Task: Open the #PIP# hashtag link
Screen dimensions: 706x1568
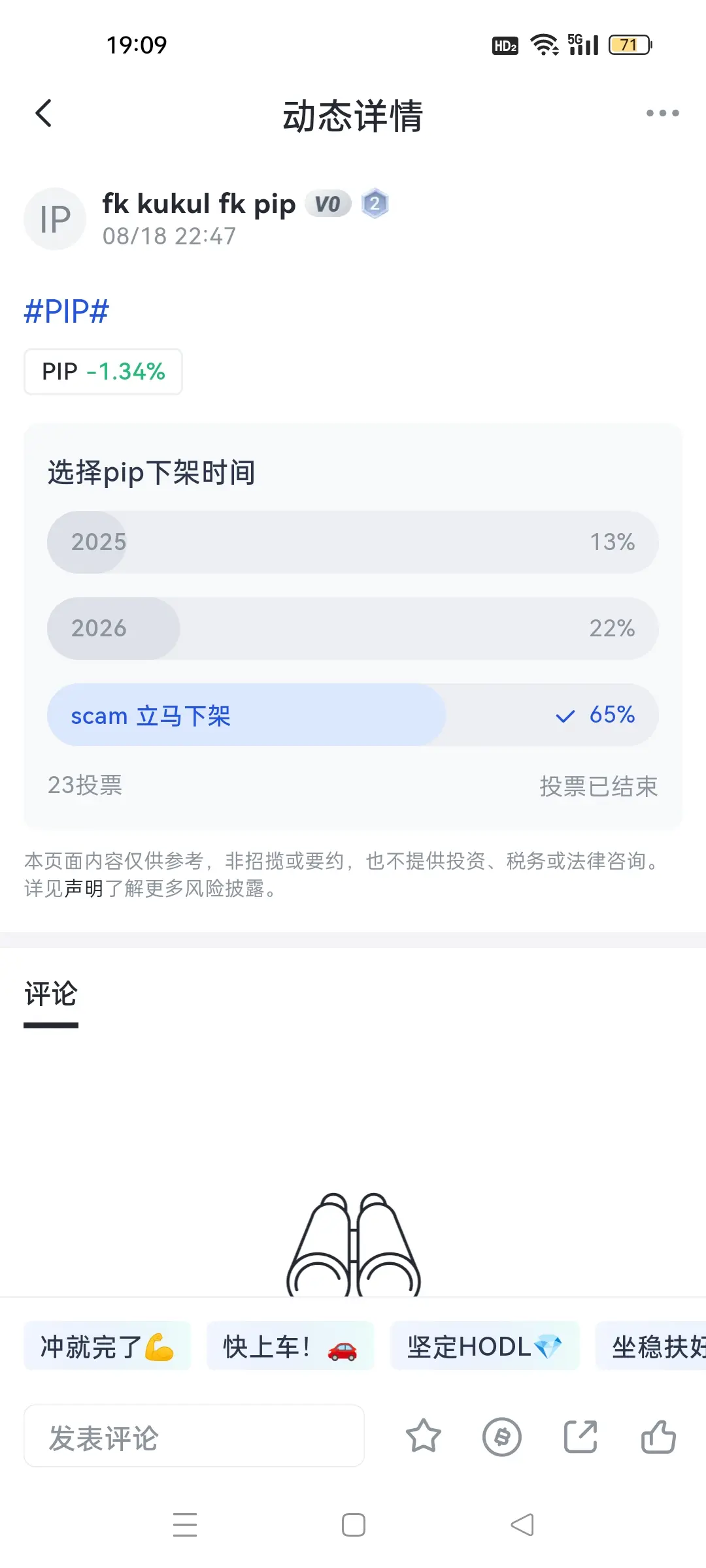Action: pyautogui.click(x=67, y=311)
